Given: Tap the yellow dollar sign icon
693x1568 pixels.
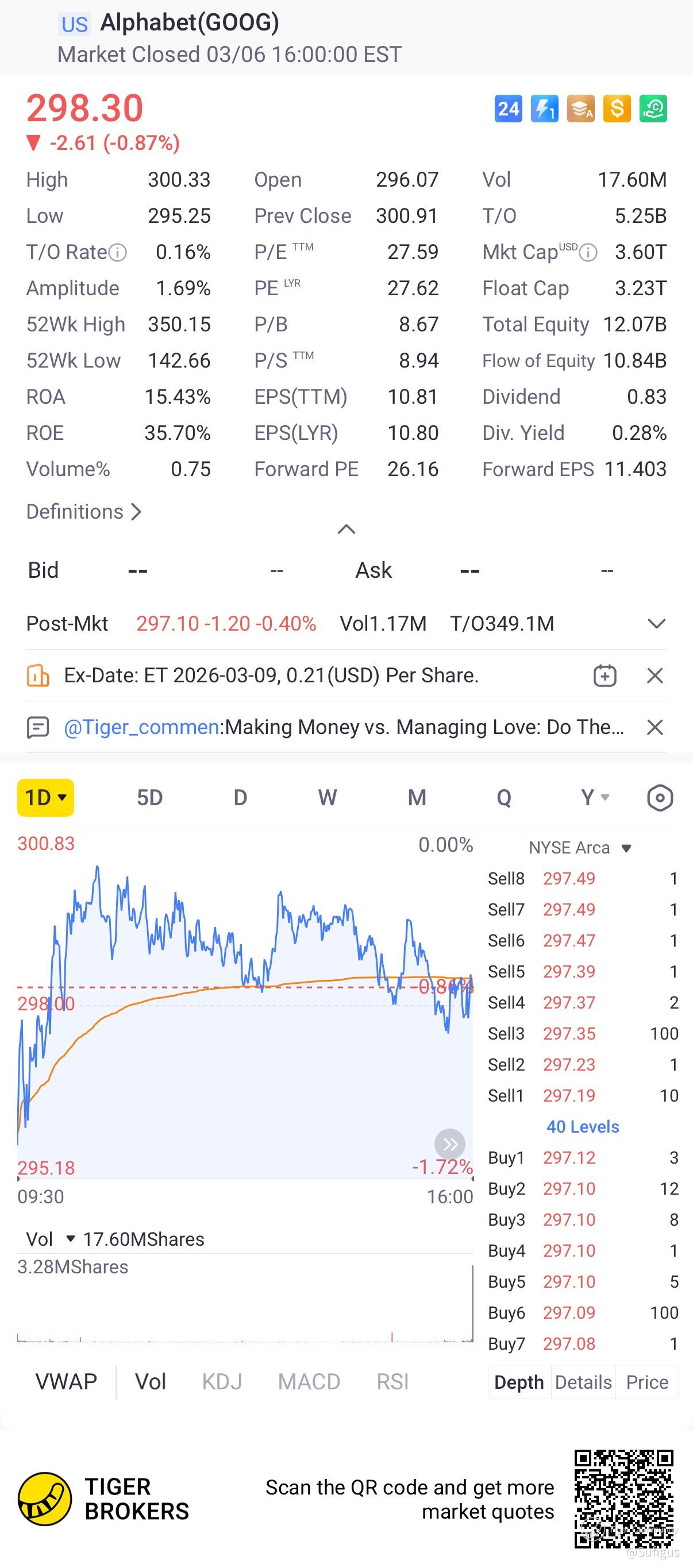Looking at the screenshot, I should click(x=617, y=109).
